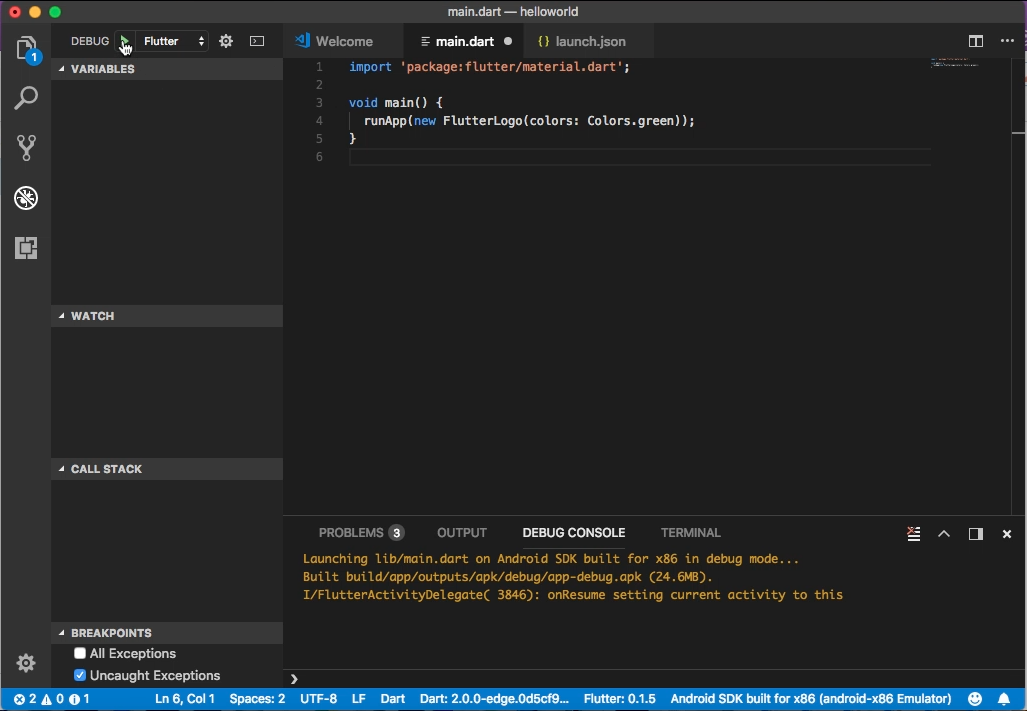Image resolution: width=1027 pixels, height=711 pixels.
Task: Change LF end of line sequence
Action: click(359, 699)
